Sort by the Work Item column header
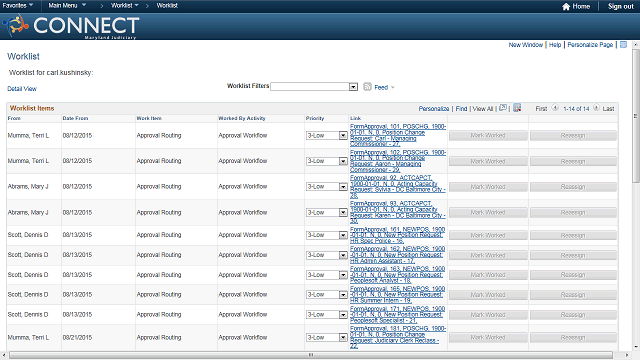The height and width of the screenshot is (360, 640). click(149, 118)
